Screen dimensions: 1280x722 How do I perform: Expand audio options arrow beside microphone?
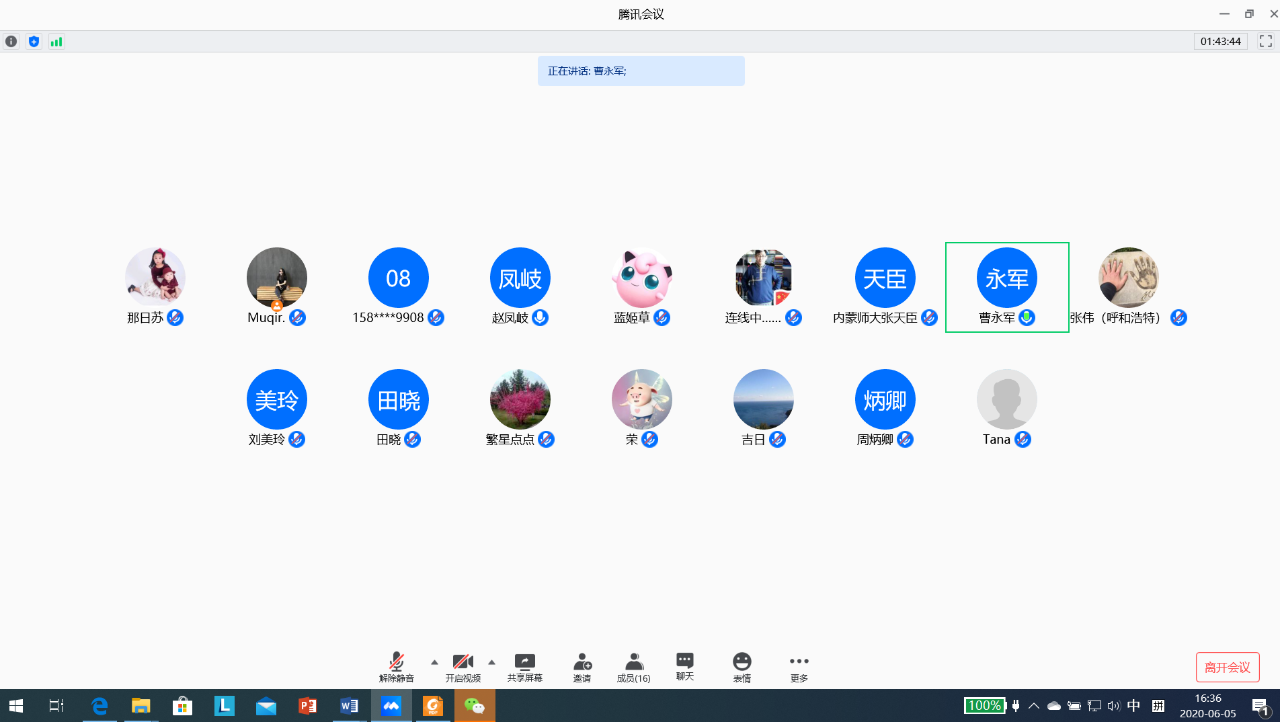(434, 662)
